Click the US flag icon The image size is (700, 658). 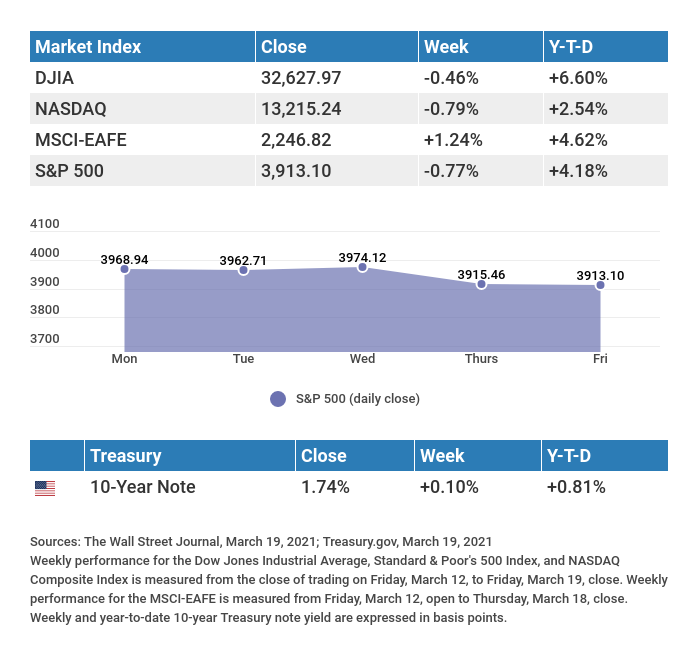(x=45, y=488)
